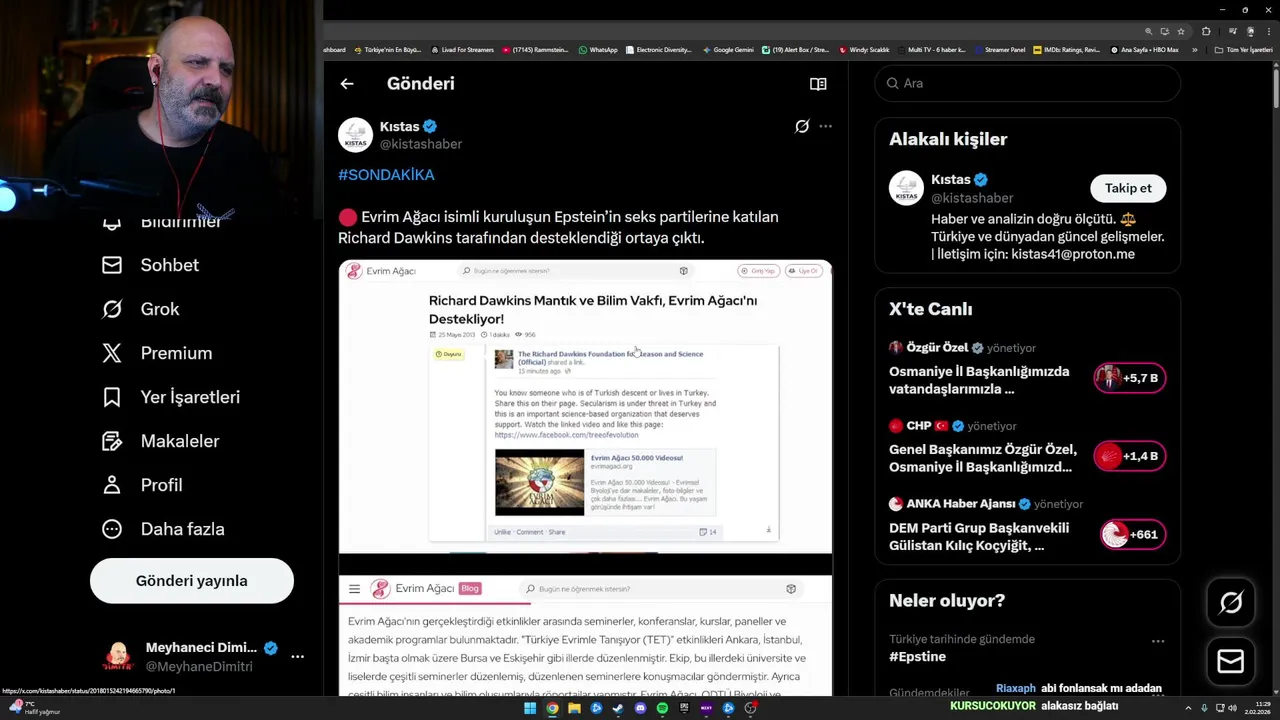Viewport: 1280px width, 720px height.
Task: Open Tüm Yer İşaretleri folder
Action: [x=1243, y=49]
